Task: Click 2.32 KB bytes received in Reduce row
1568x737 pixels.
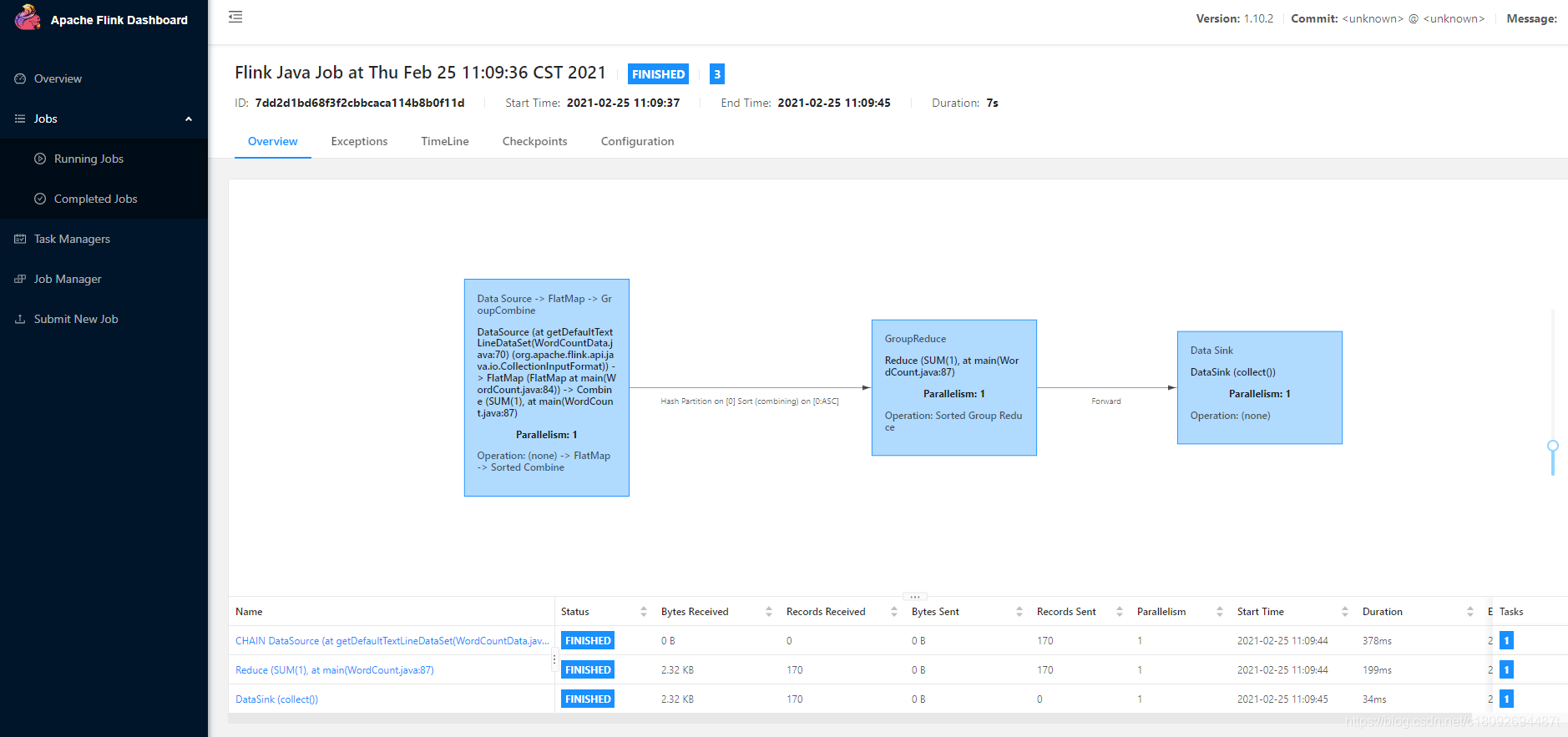Action: [x=677, y=670]
